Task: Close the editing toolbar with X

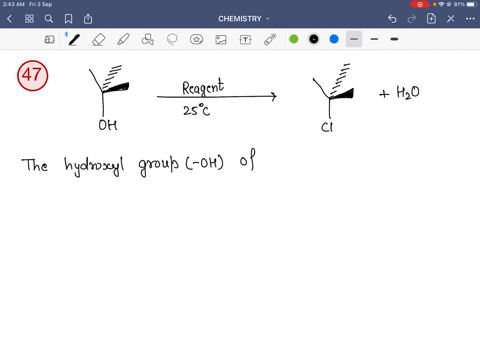Action: click(451, 19)
